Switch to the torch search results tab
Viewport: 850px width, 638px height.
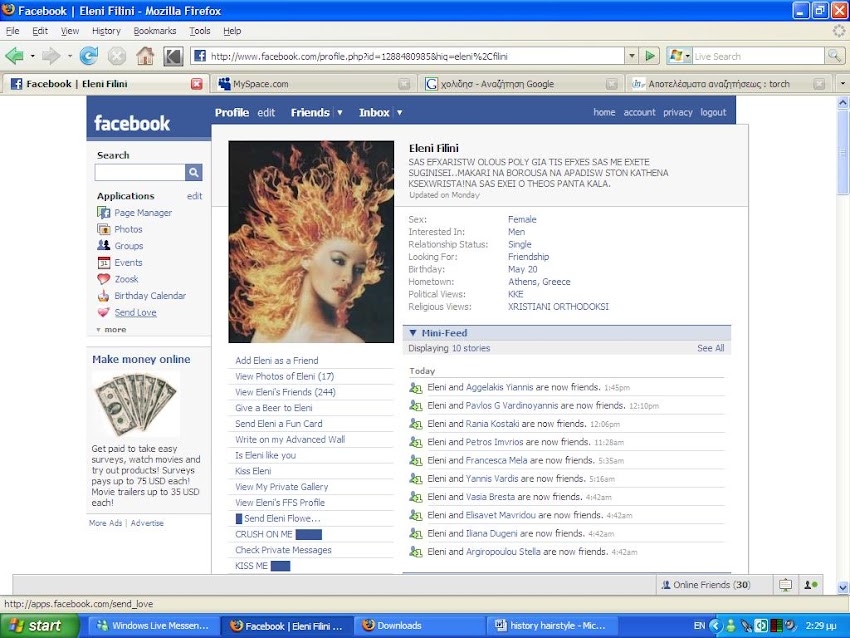pos(727,84)
